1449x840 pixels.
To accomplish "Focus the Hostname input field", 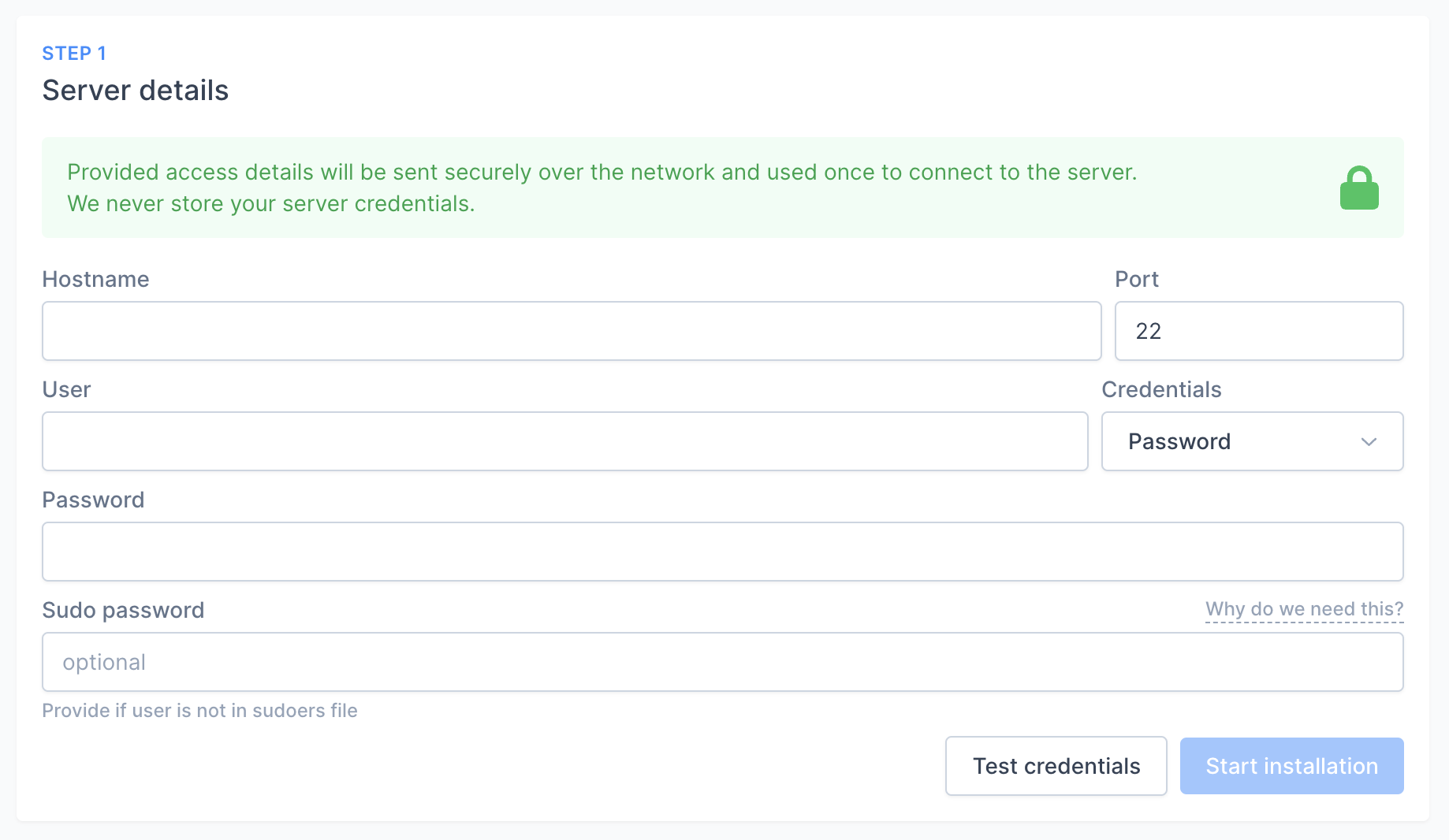I will [x=571, y=331].
